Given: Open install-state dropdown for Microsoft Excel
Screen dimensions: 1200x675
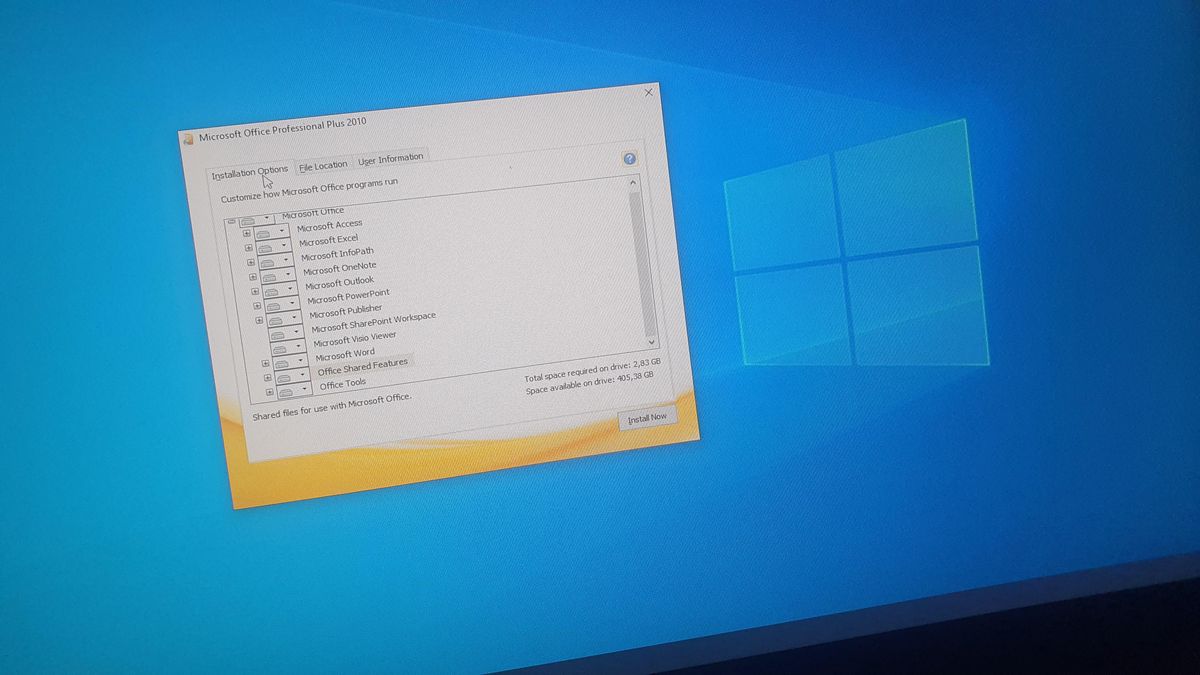Looking at the screenshot, I should [274, 247].
